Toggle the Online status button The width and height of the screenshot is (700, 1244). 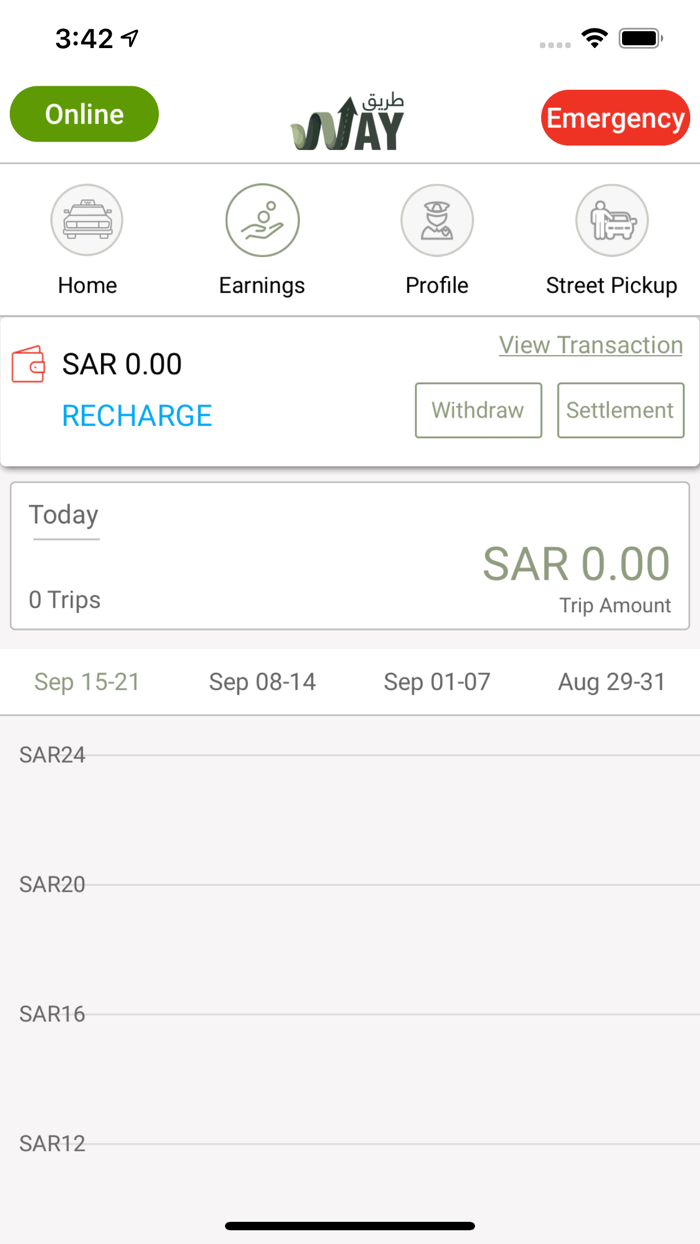click(x=84, y=114)
